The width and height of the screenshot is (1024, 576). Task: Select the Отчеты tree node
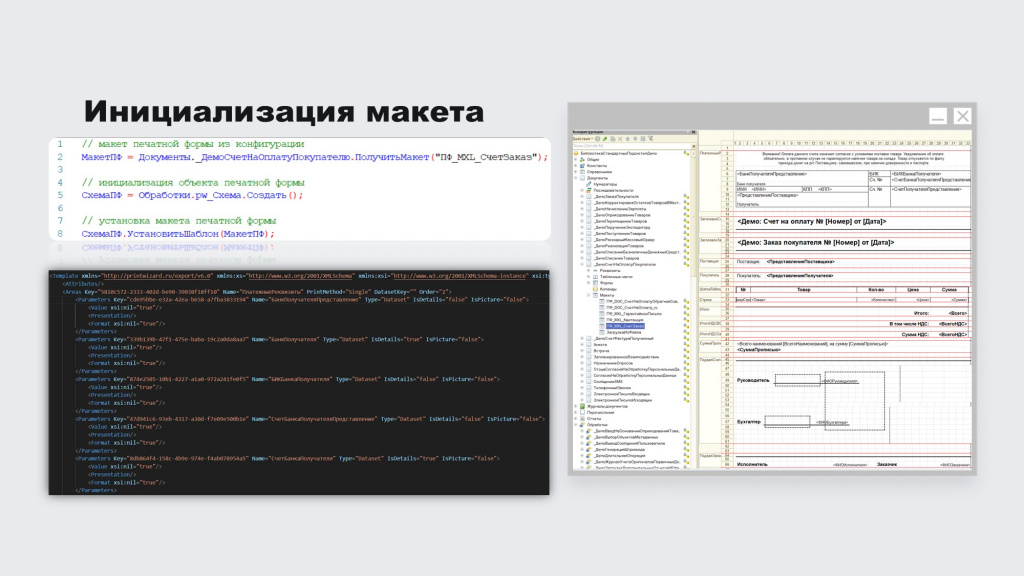pos(594,419)
